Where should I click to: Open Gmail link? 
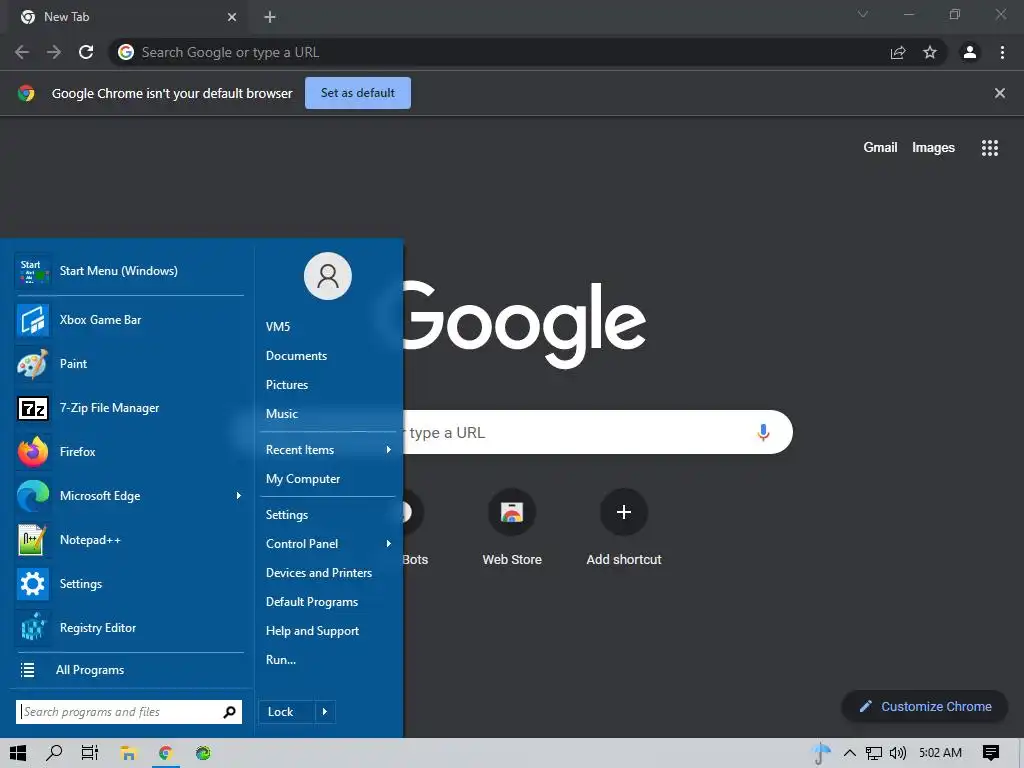(880, 148)
